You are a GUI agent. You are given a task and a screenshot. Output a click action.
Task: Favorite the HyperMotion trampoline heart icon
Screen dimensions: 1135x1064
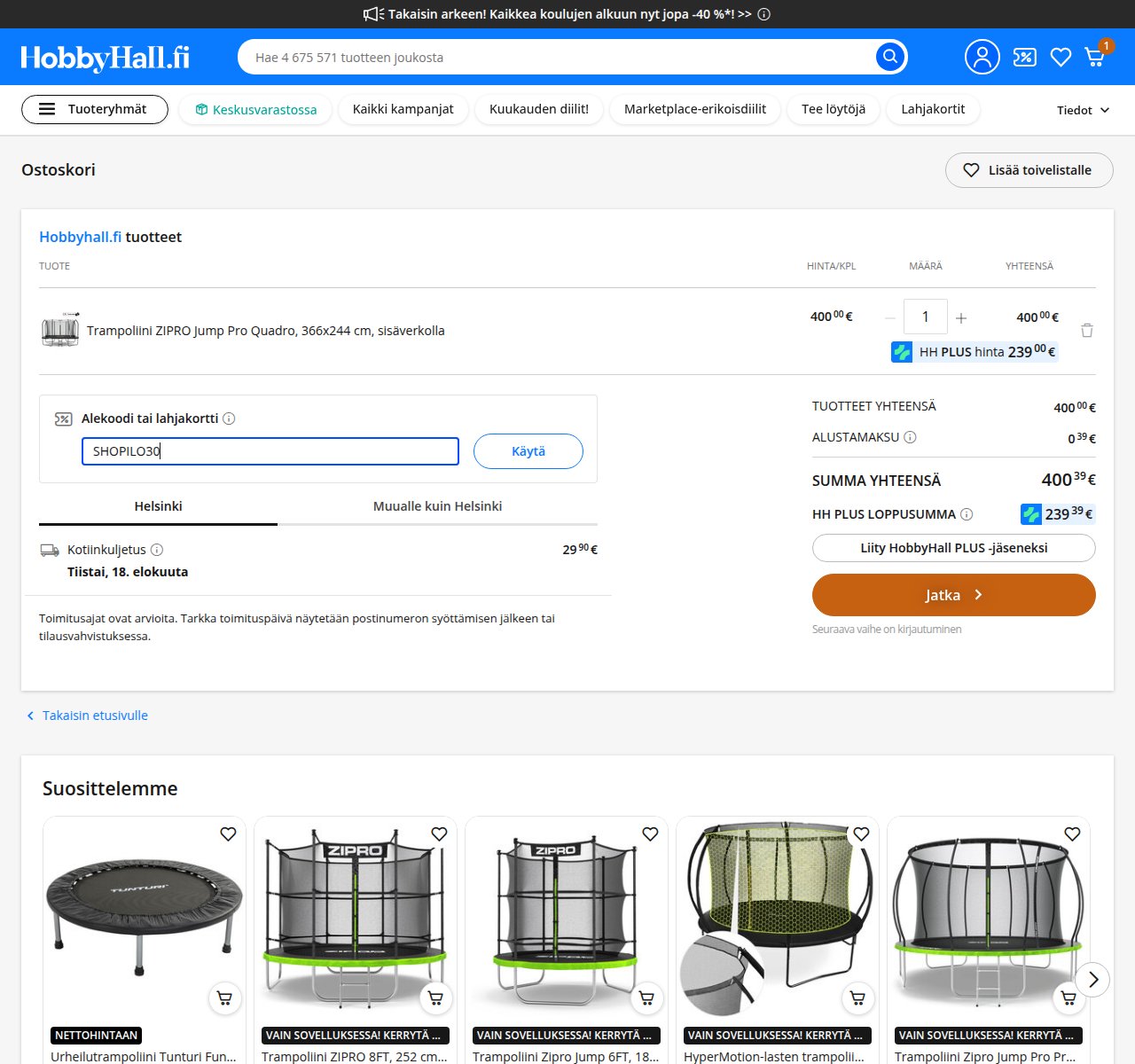pos(861,834)
